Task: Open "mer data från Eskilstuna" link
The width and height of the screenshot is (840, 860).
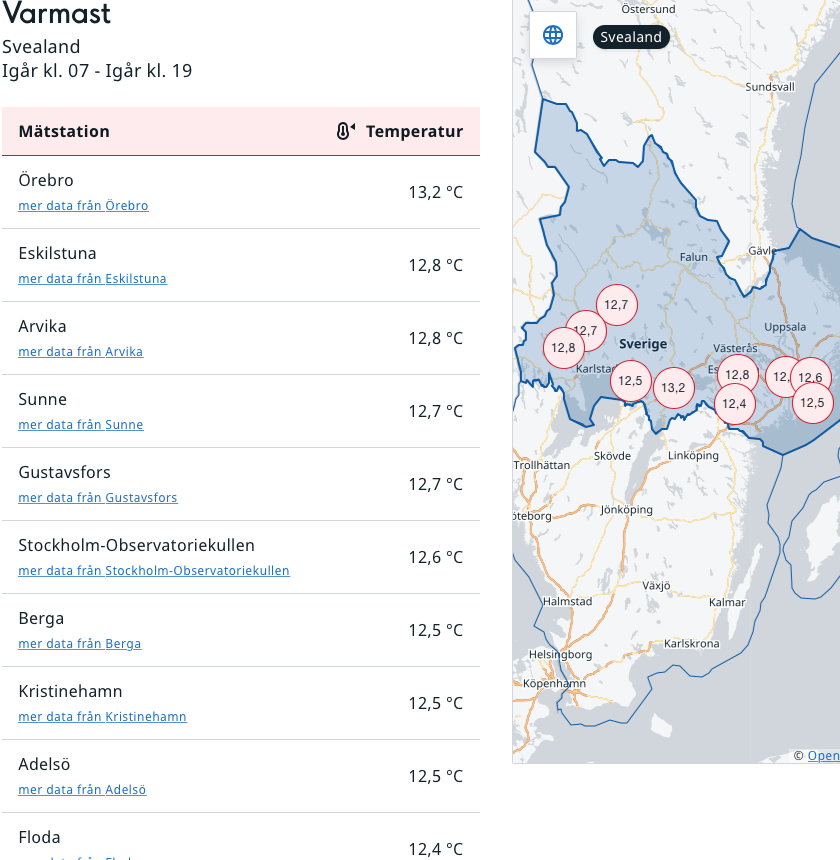Action: click(x=92, y=279)
